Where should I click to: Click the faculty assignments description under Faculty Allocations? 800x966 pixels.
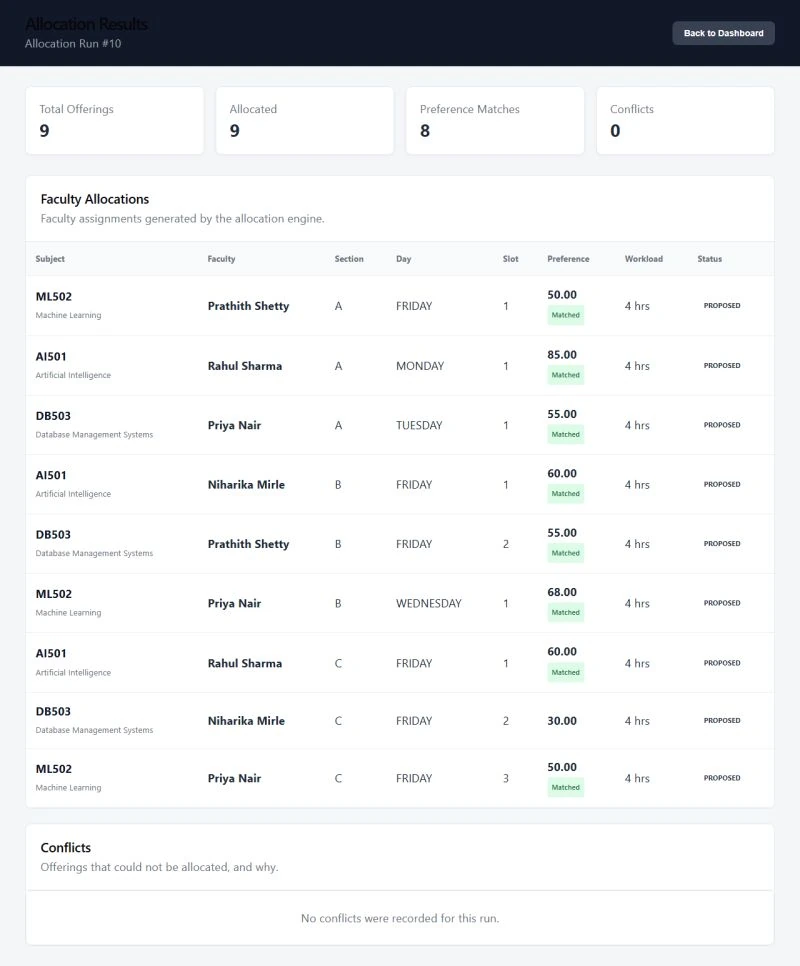pyautogui.click(x=182, y=219)
